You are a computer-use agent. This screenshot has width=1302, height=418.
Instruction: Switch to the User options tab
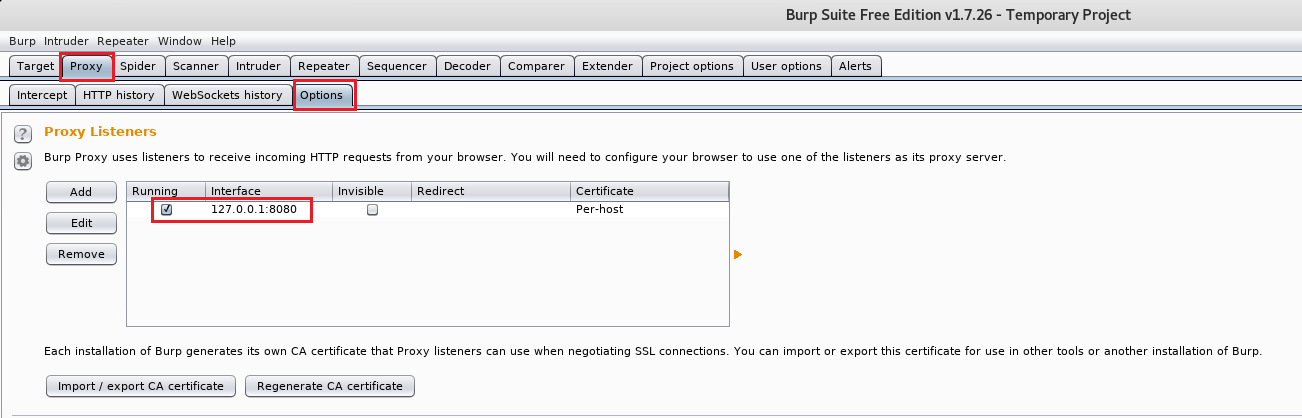[x=786, y=66]
